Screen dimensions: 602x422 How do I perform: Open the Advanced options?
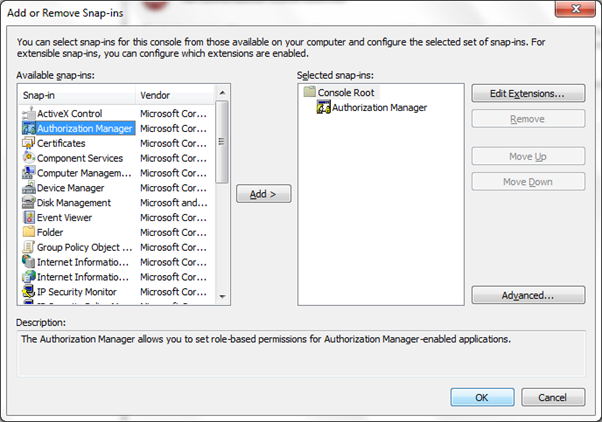pos(528,295)
